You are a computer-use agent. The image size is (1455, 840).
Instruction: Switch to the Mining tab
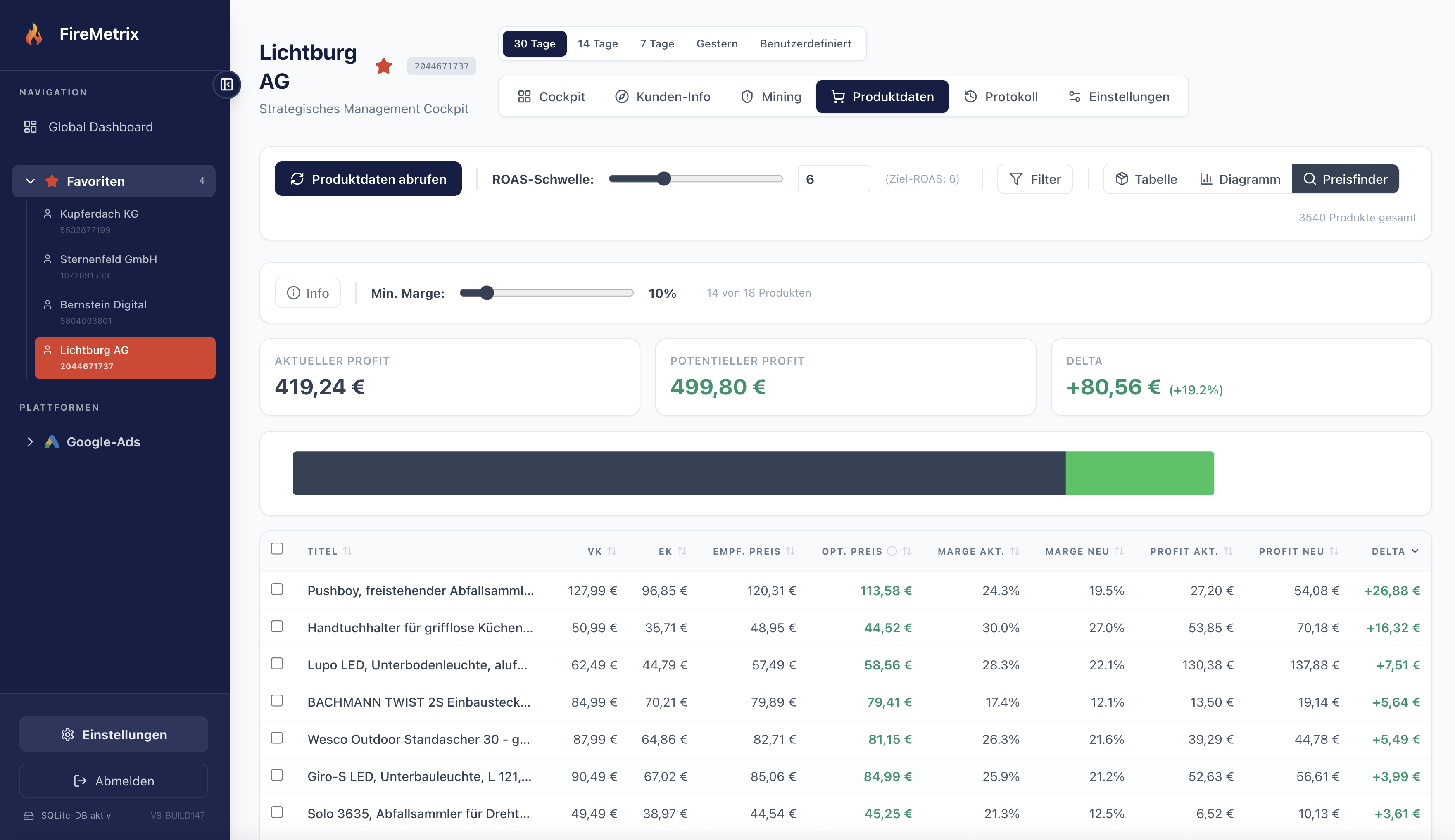771,96
